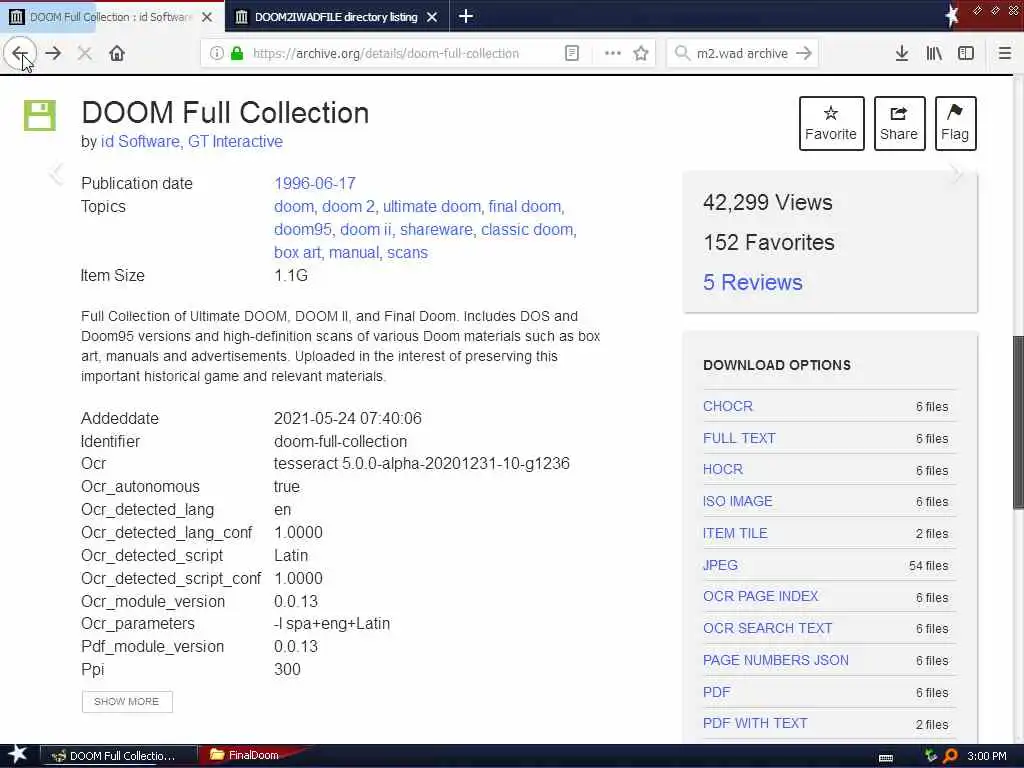Click the green network tray icon
Image resolution: width=1024 pixels, height=768 pixels.
point(931,756)
